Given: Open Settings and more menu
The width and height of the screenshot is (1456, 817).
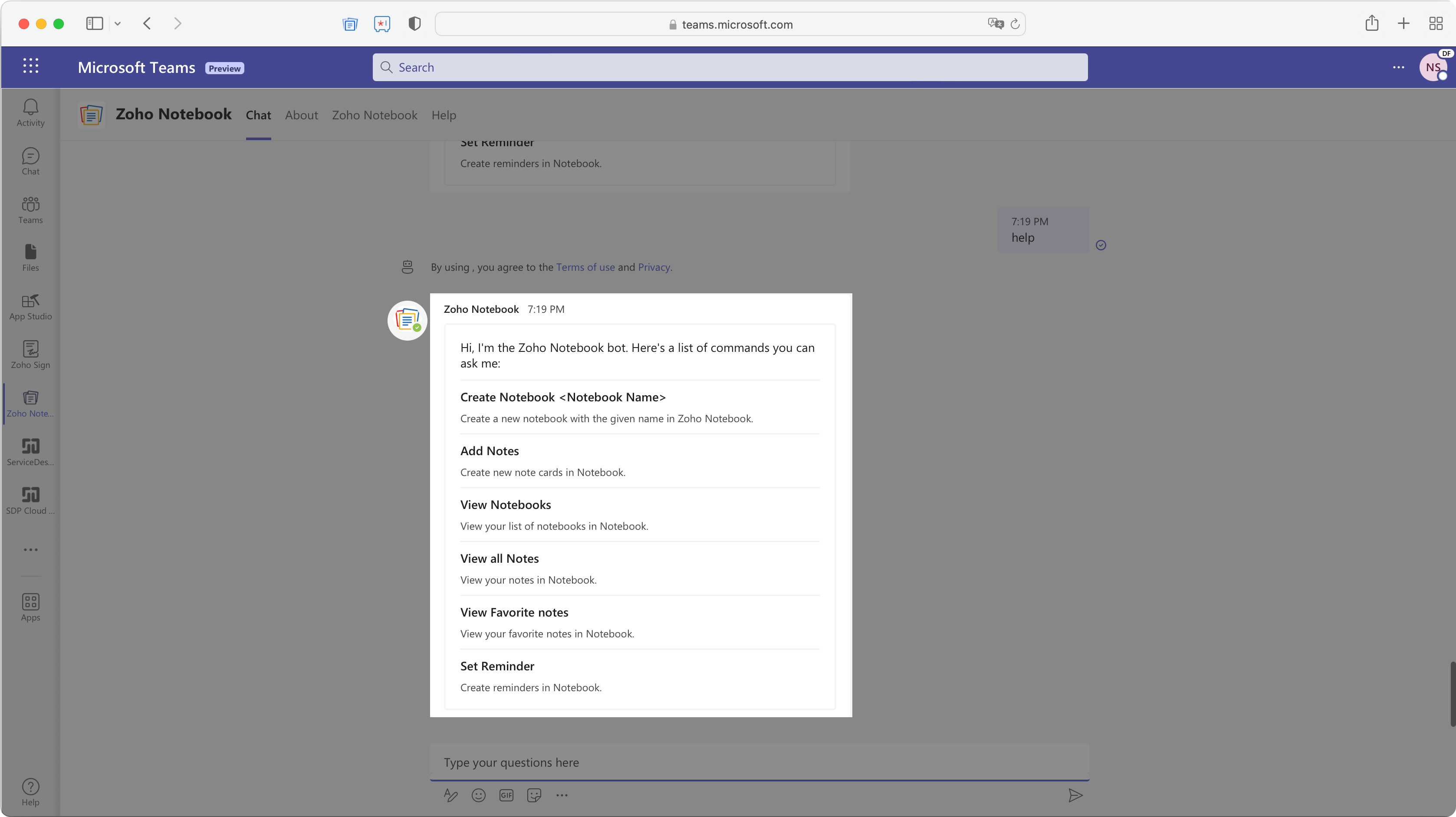Looking at the screenshot, I should tap(1398, 67).
